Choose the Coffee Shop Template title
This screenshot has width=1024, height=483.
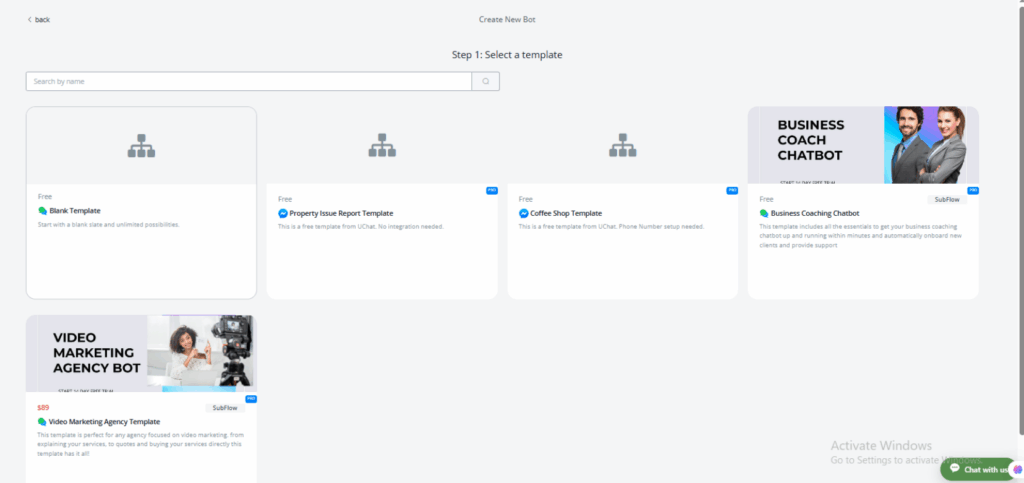(x=566, y=213)
